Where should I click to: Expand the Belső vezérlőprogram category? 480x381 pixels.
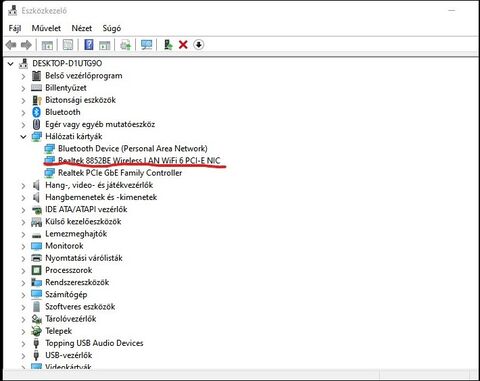[x=23, y=76]
